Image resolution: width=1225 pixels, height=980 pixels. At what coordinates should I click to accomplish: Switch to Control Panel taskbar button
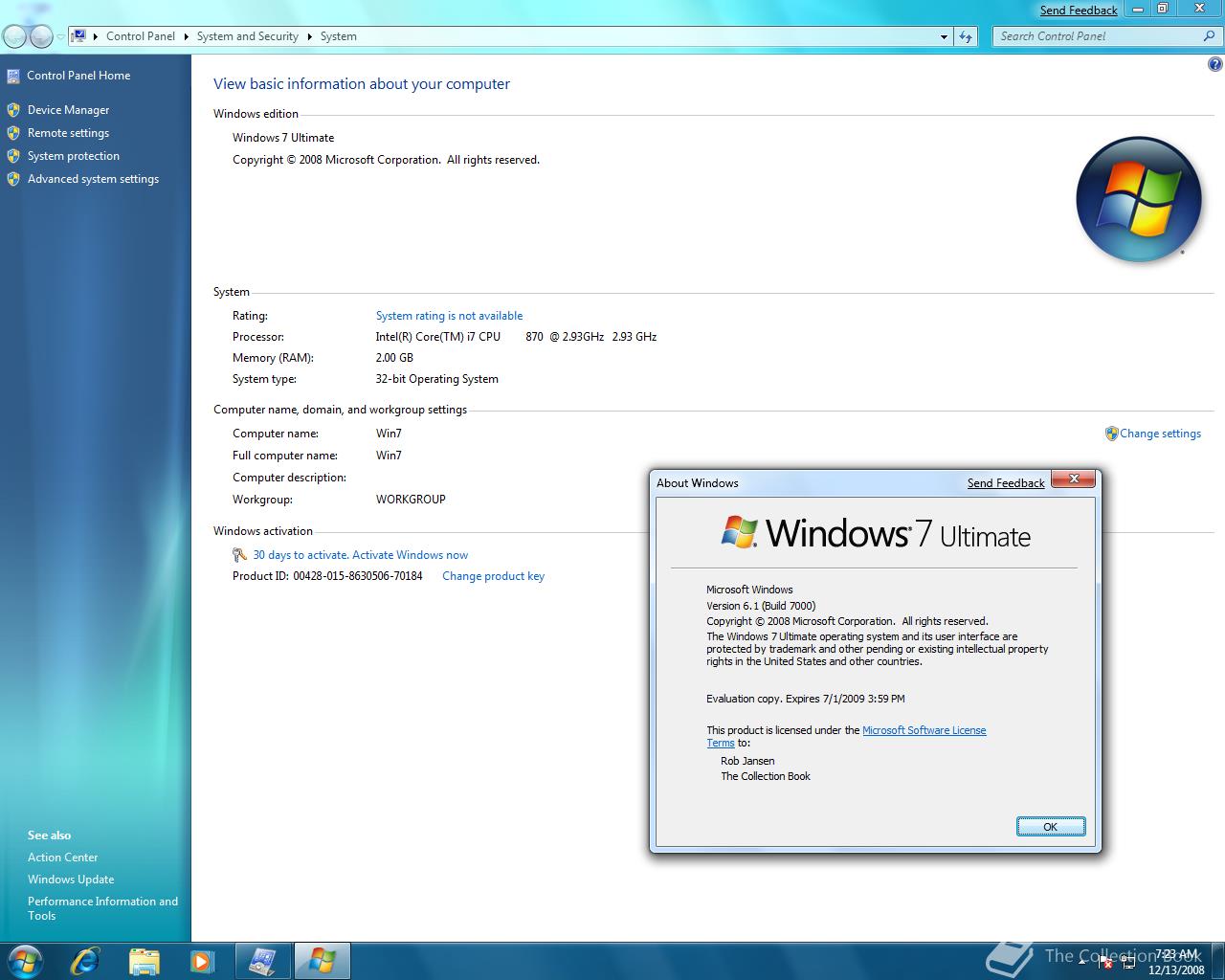click(263, 960)
